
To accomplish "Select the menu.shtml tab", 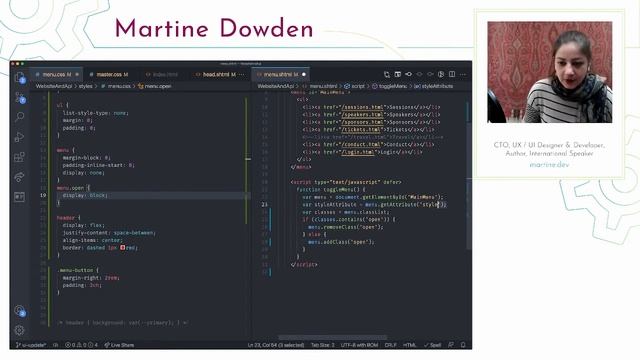I will [x=281, y=74].
